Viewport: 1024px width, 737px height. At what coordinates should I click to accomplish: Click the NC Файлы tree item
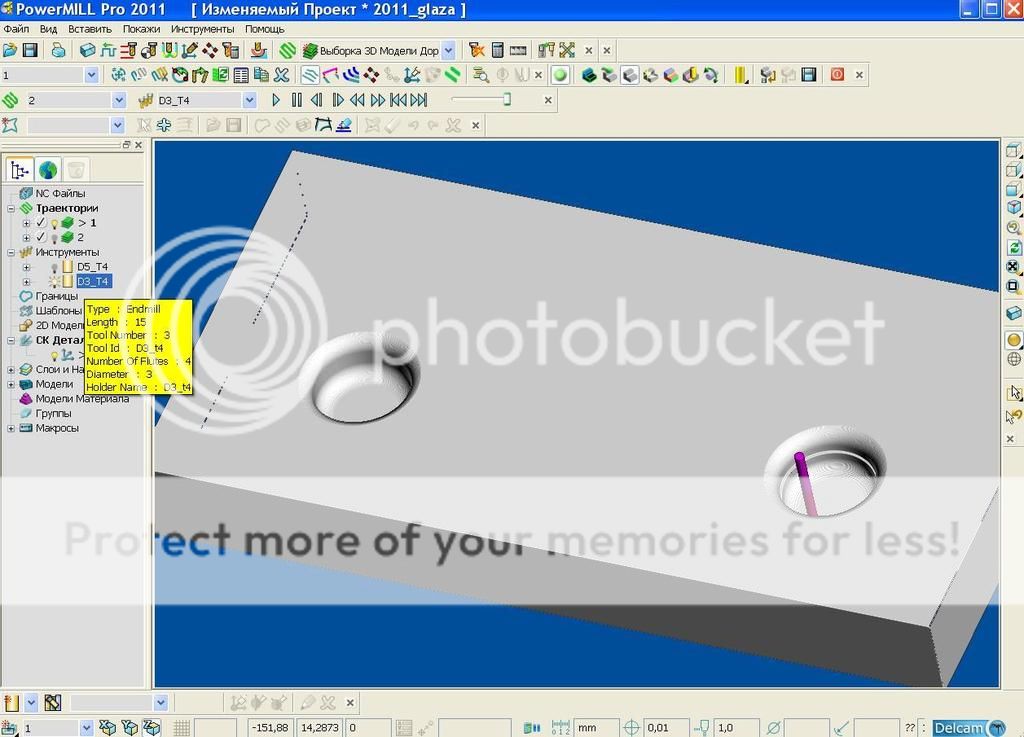60,193
